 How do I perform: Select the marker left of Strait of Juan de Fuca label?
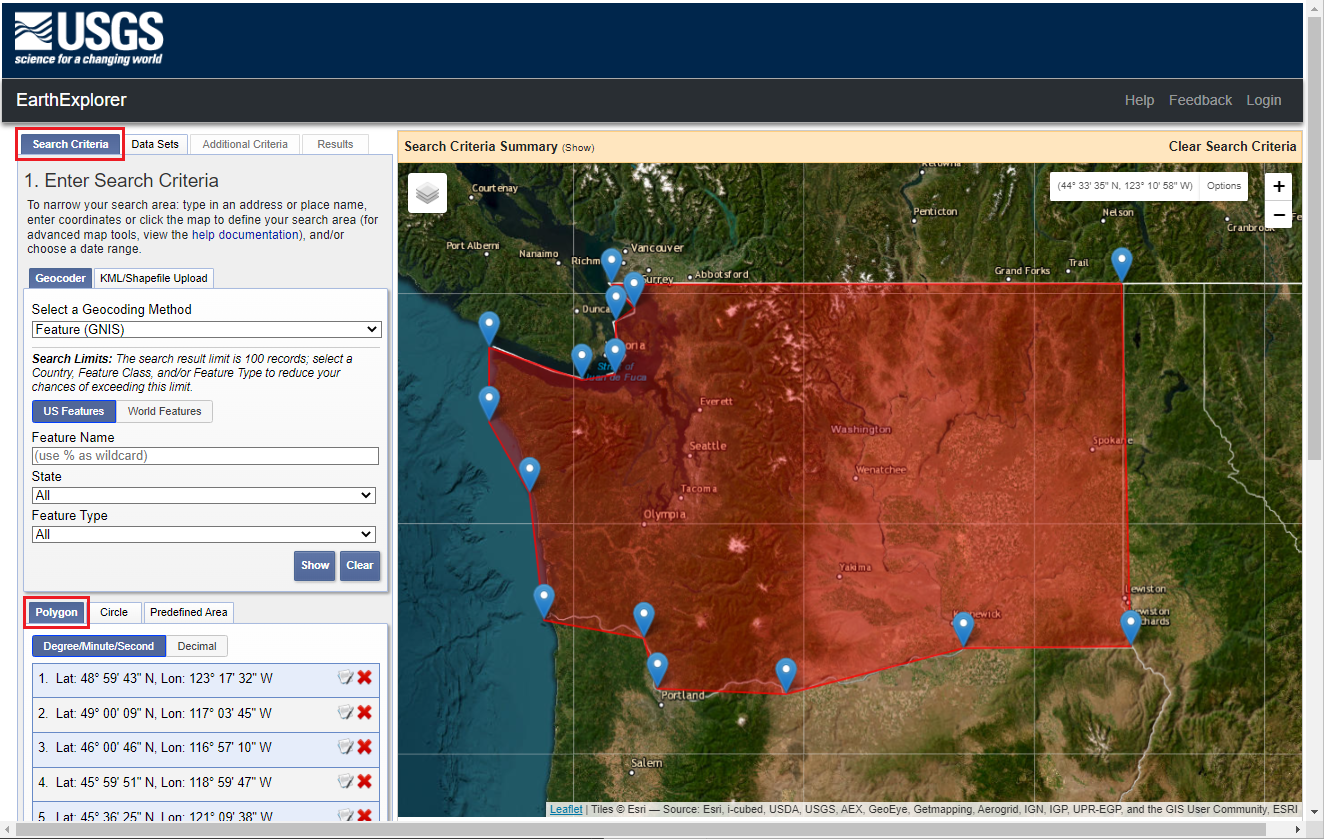click(582, 361)
